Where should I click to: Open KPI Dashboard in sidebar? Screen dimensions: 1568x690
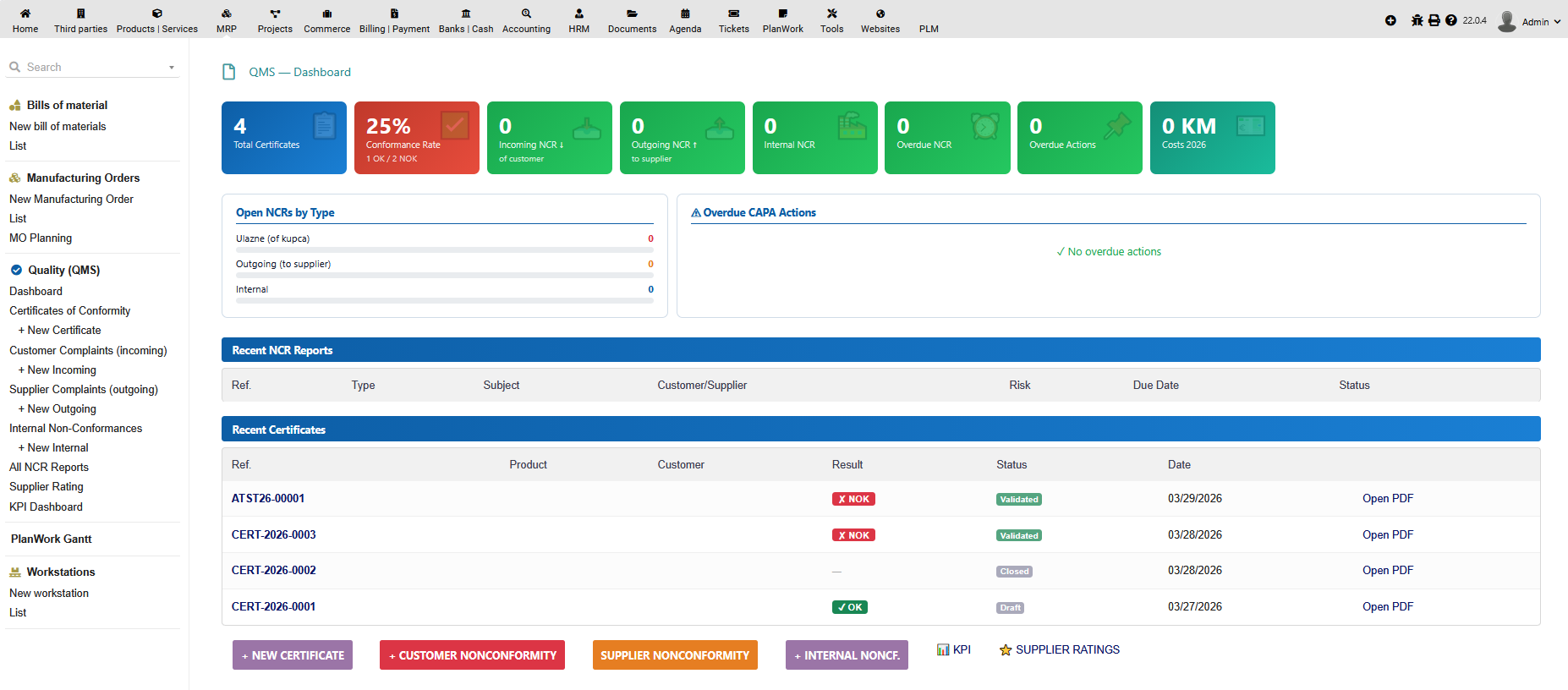pyautogui.click(x=46, y=507)
